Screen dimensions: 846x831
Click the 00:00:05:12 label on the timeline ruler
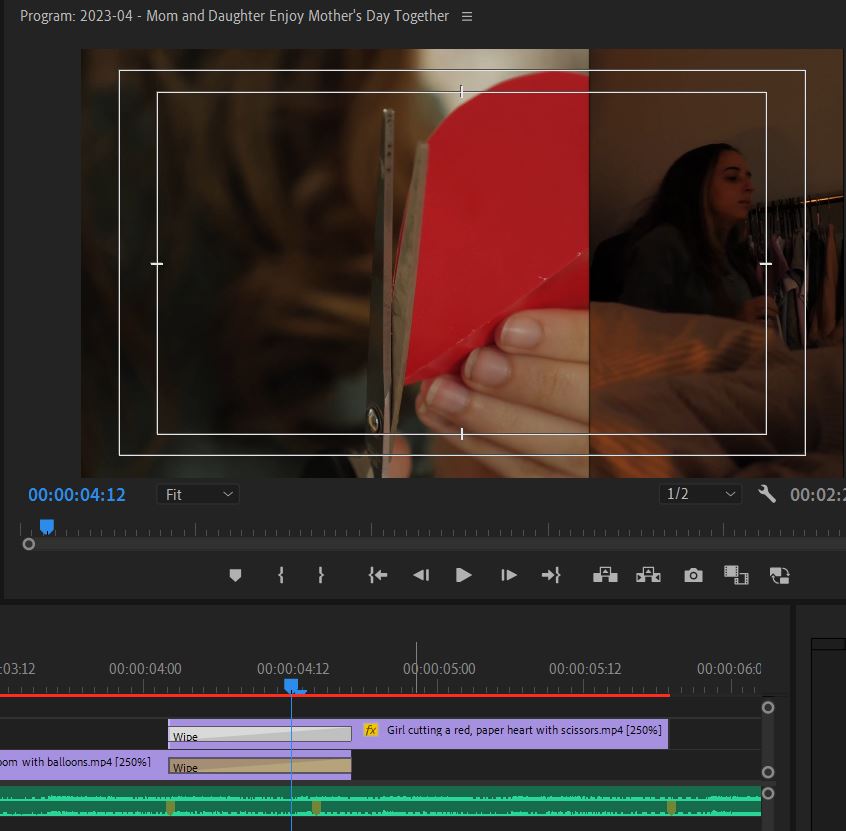coord(585,669)
